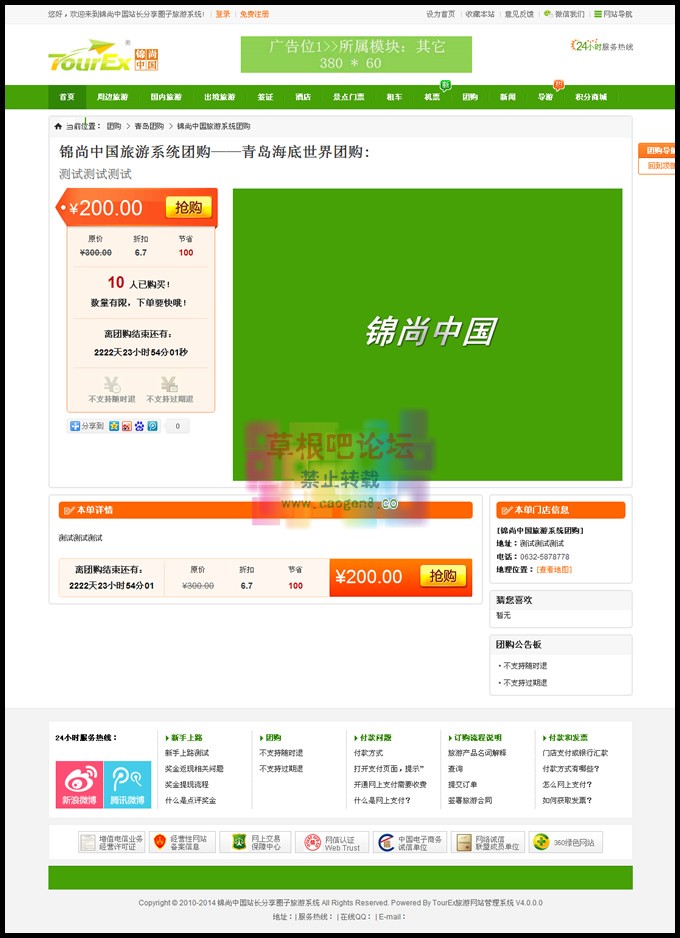The image size is (680, 938).
Task: Open the [查看地图] map link
Action: pos(554,570)
